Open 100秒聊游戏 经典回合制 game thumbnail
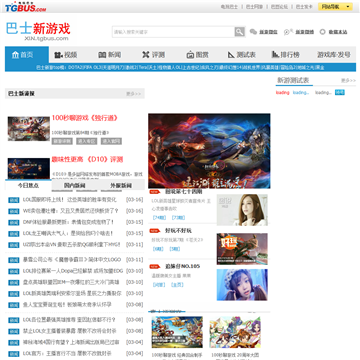360x360 pixels. [177, 332]
